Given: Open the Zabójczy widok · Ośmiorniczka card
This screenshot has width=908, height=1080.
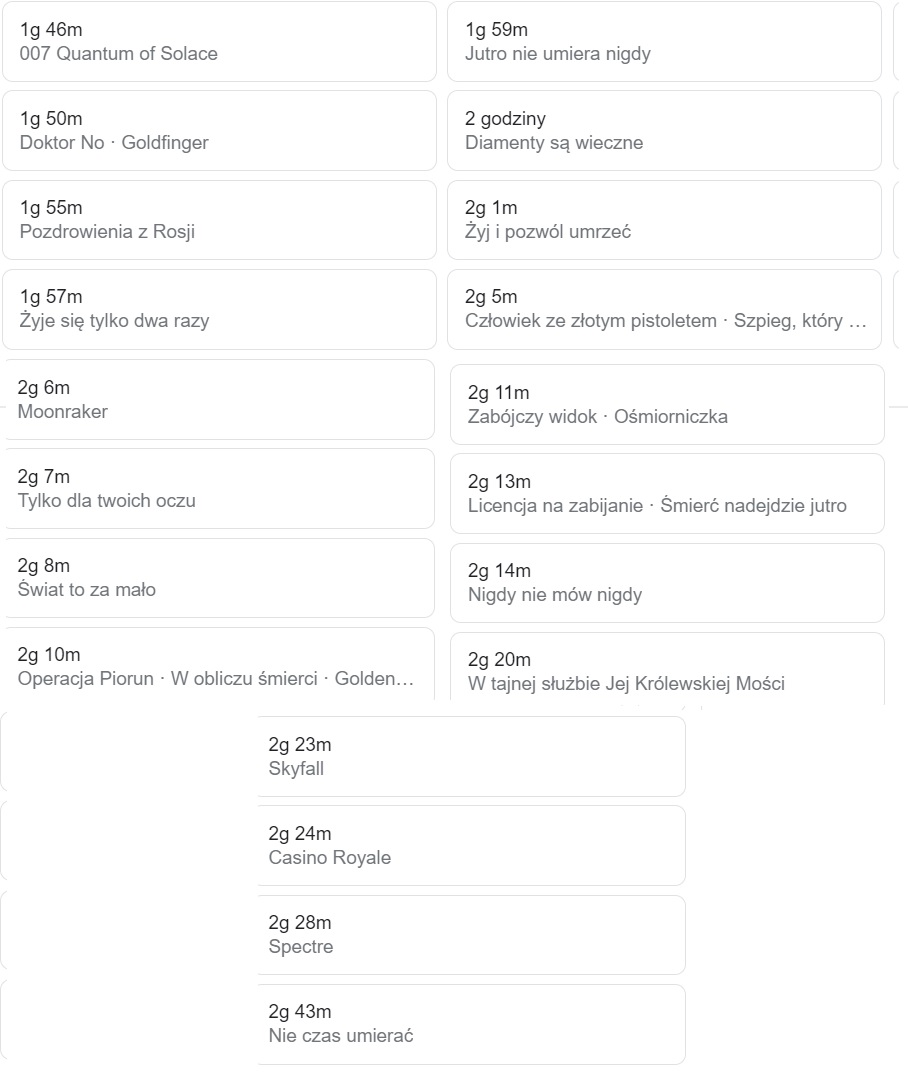Looking at the screenshot, I should 667,404.
